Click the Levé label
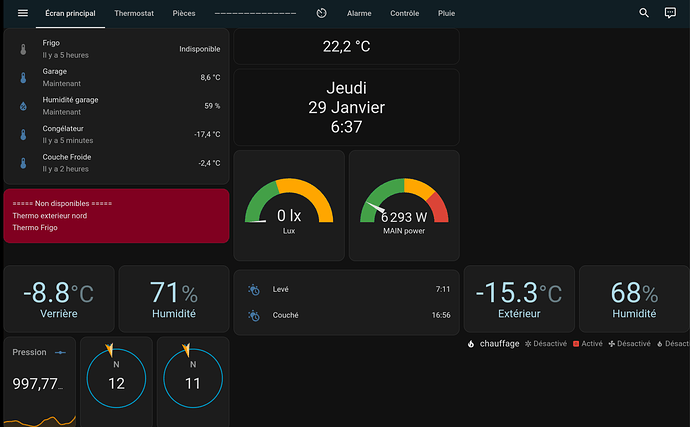This screenshot has width=690, height=427. (280, 289)
